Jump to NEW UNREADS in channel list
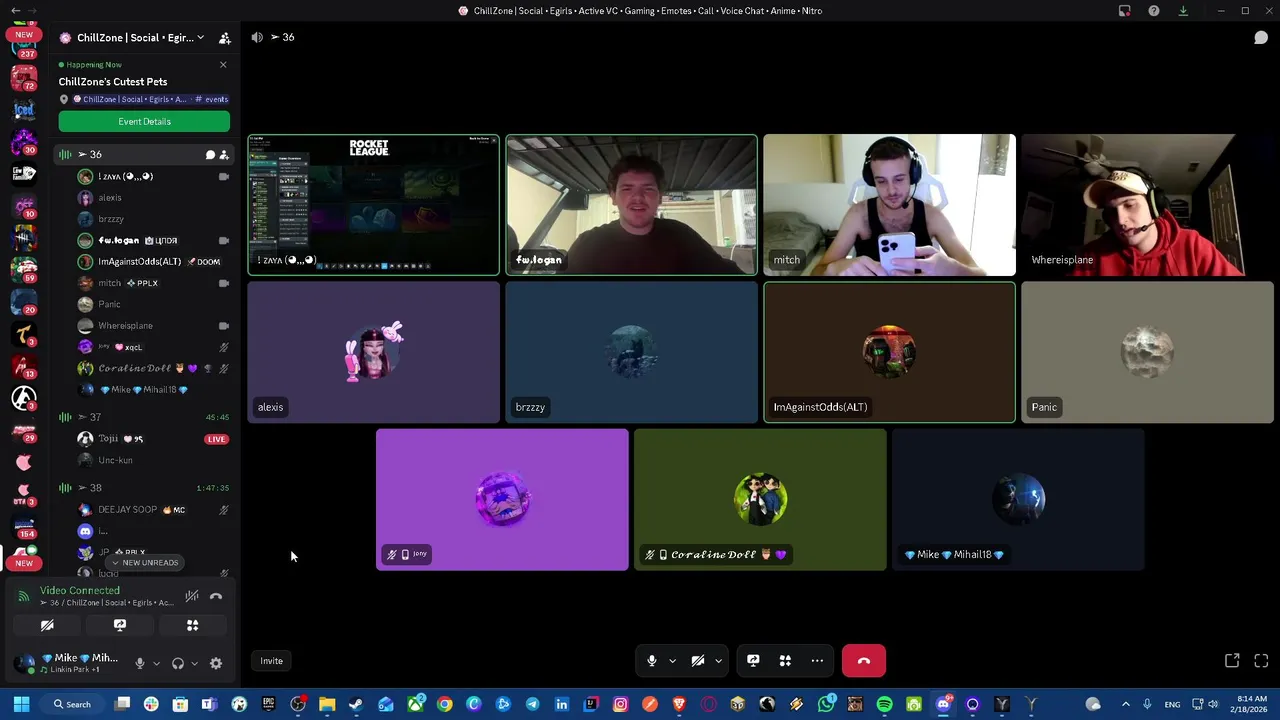Viewport: 1280px width, 720px height. coord(145,563)
